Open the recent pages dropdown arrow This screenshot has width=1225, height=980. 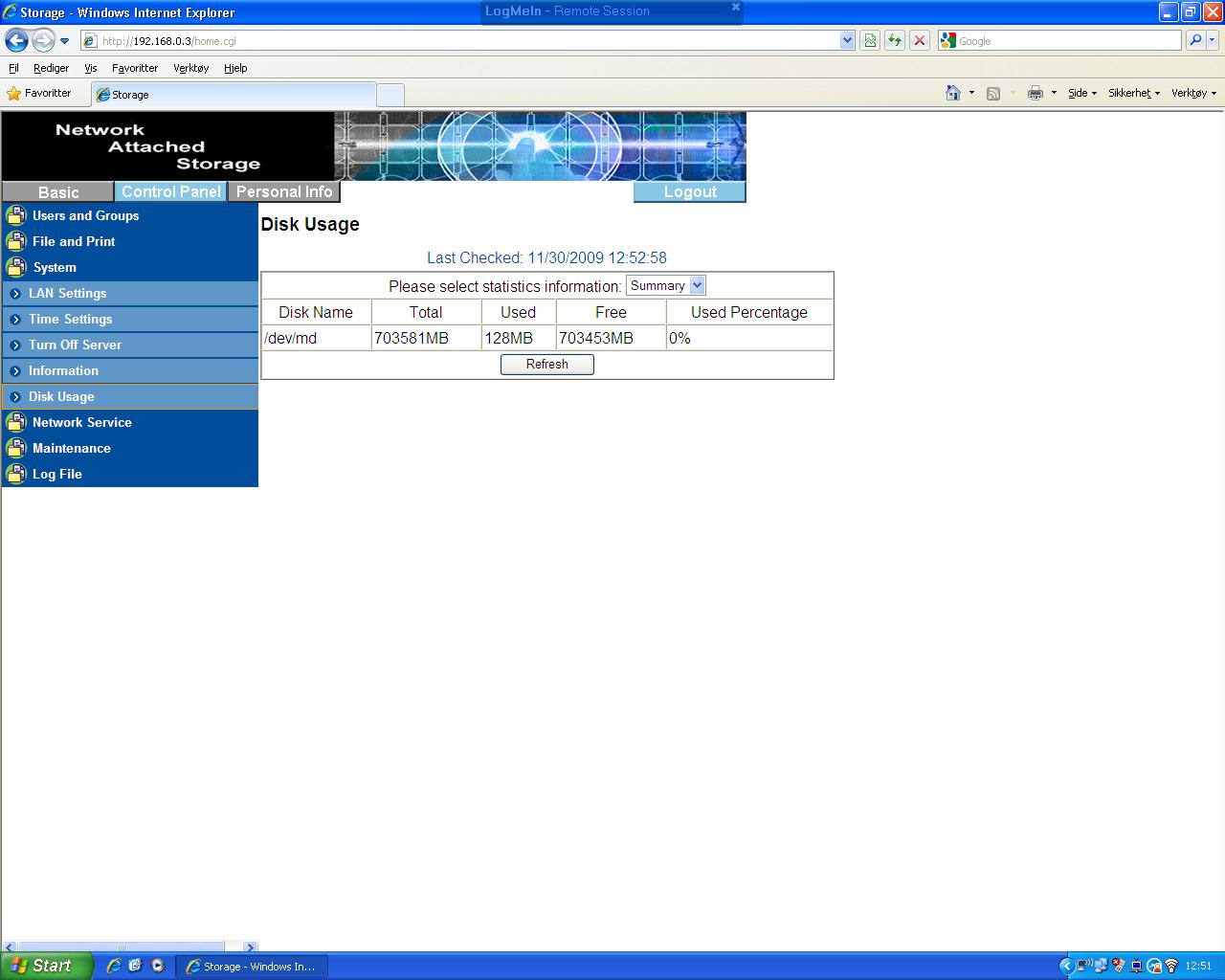tap(64, 41)
